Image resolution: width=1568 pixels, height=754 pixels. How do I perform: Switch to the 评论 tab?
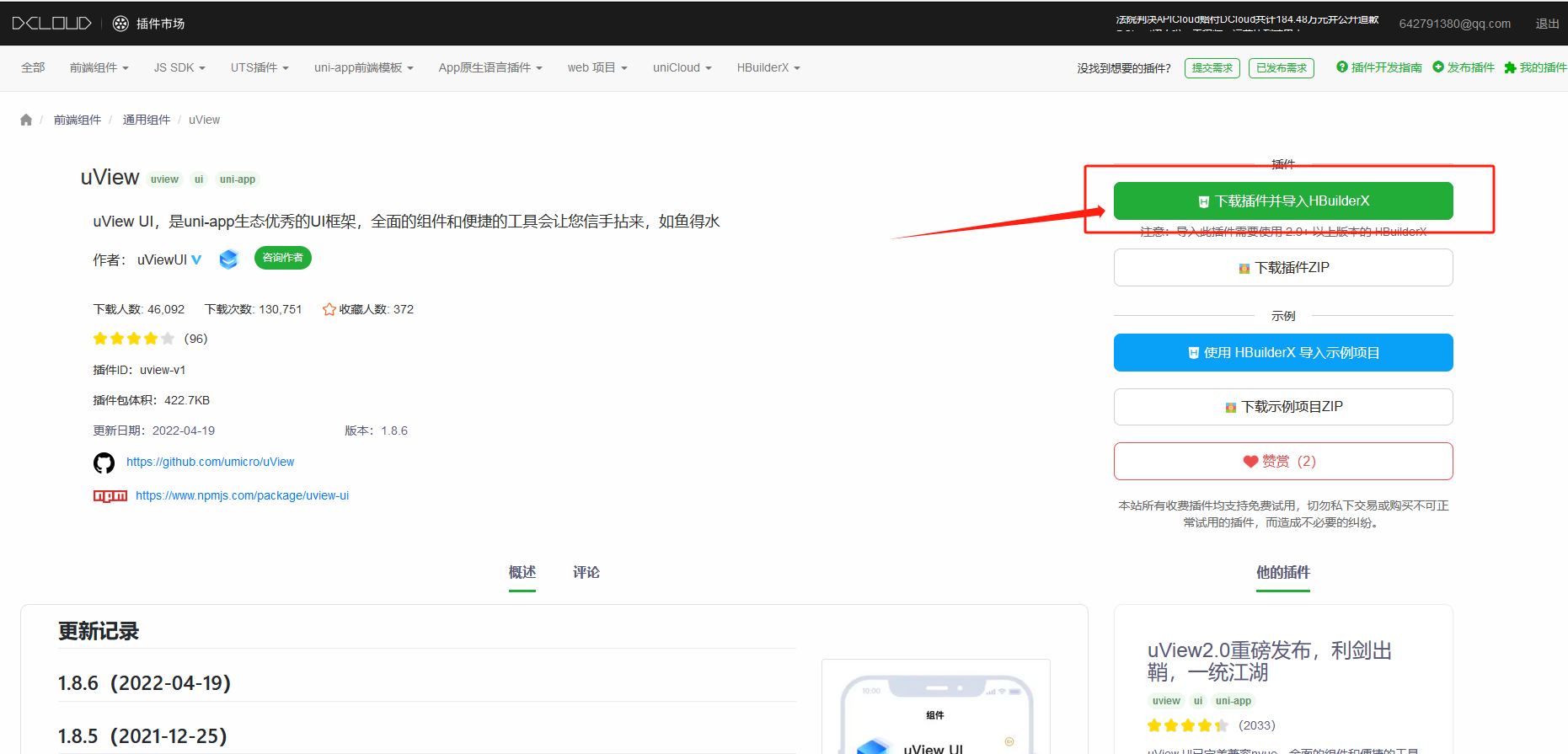click(586, 573)
